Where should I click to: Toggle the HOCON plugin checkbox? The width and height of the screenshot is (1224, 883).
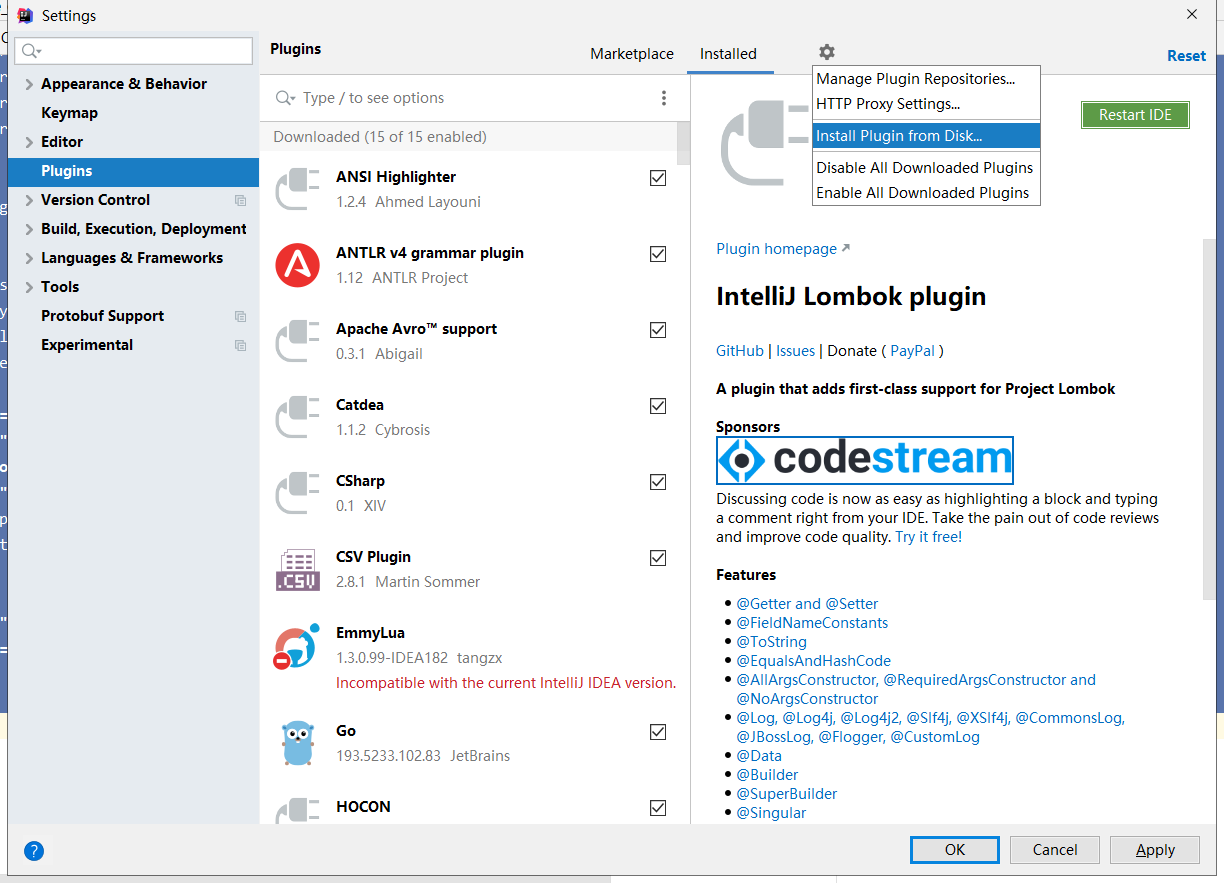click(x=658, y=808)
